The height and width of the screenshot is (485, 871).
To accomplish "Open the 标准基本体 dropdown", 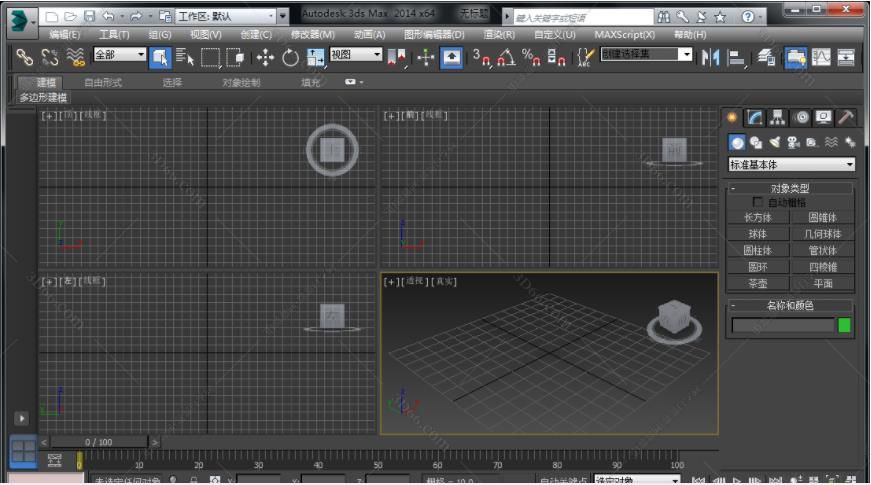I will 791,164.
